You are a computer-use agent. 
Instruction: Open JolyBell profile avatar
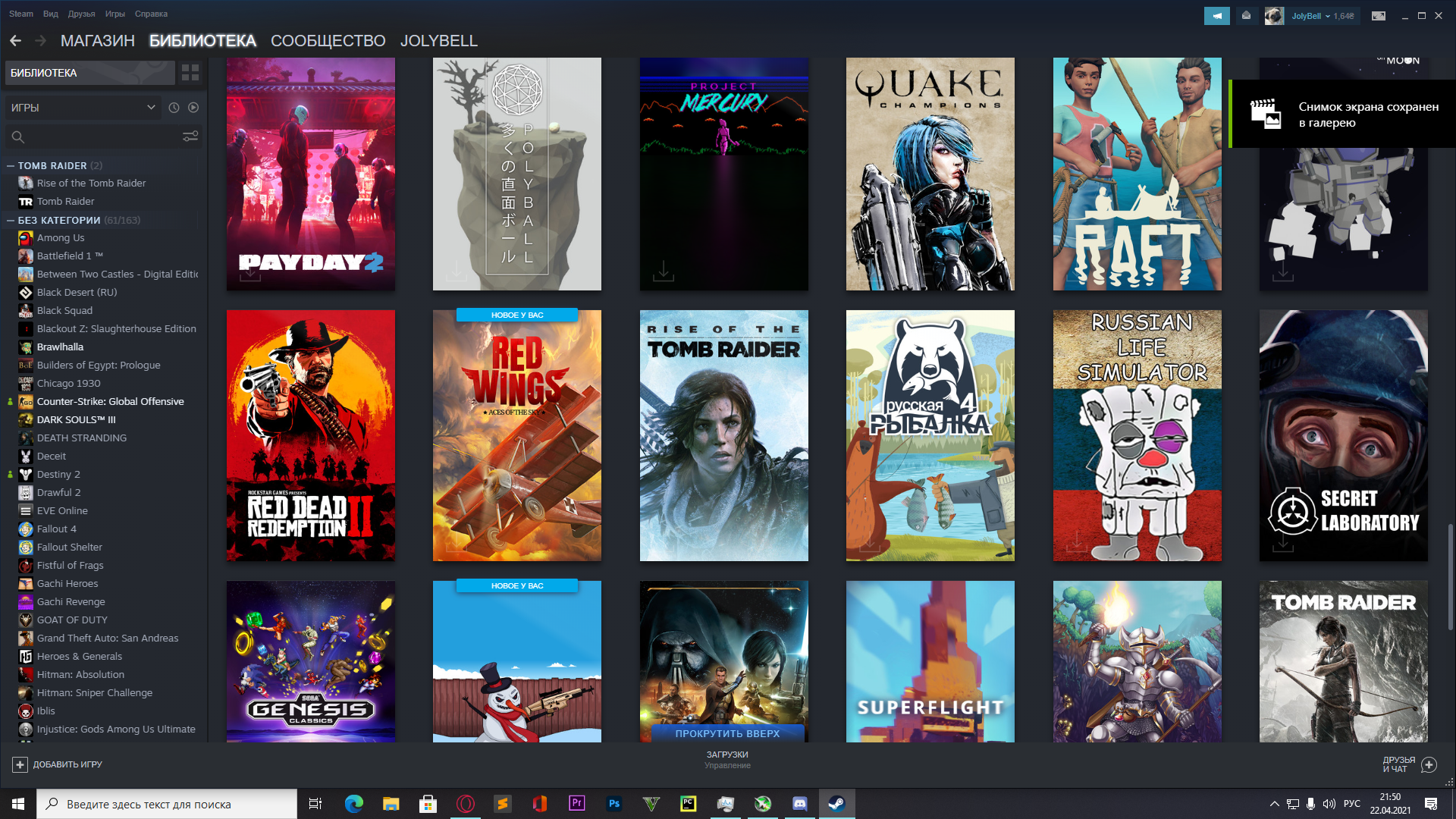(1274, 16)
